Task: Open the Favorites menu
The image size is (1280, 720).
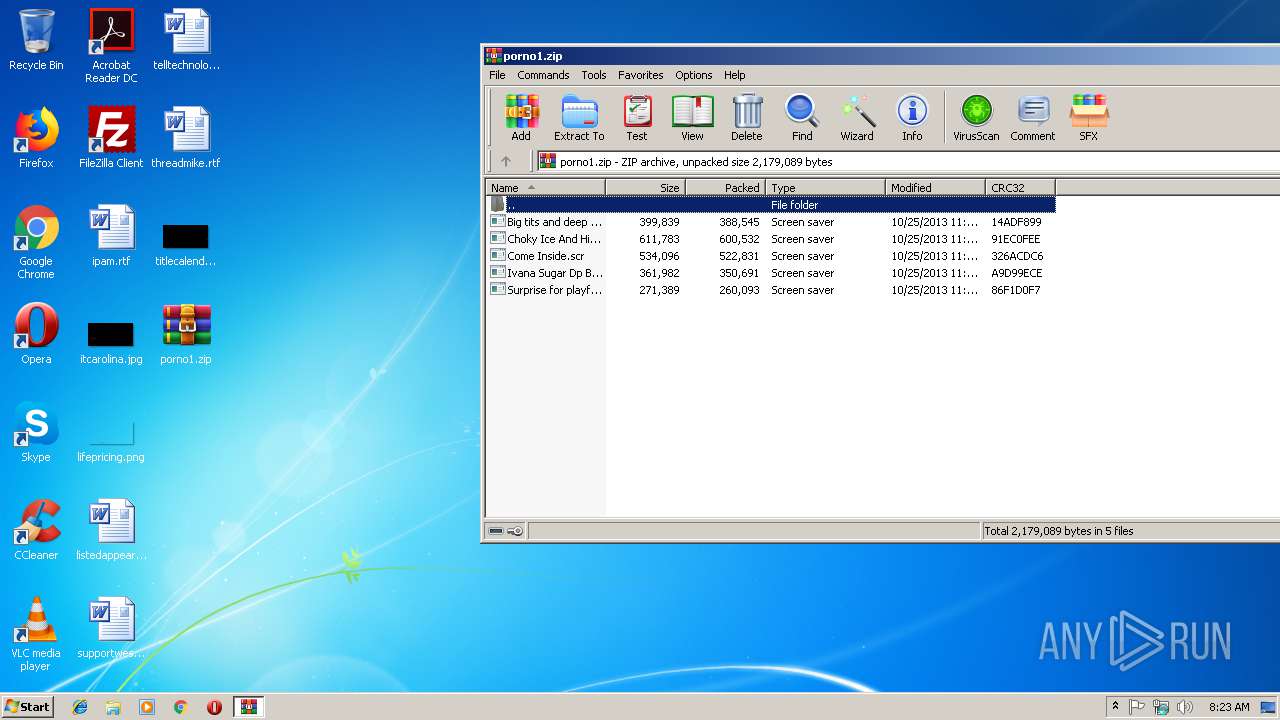Action: click(x=641, y=75)
